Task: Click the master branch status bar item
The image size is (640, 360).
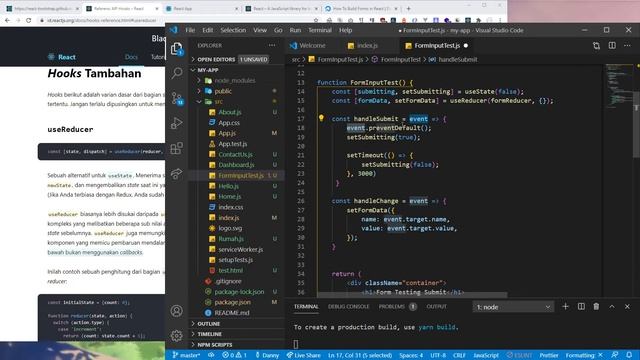Action: 186,355
